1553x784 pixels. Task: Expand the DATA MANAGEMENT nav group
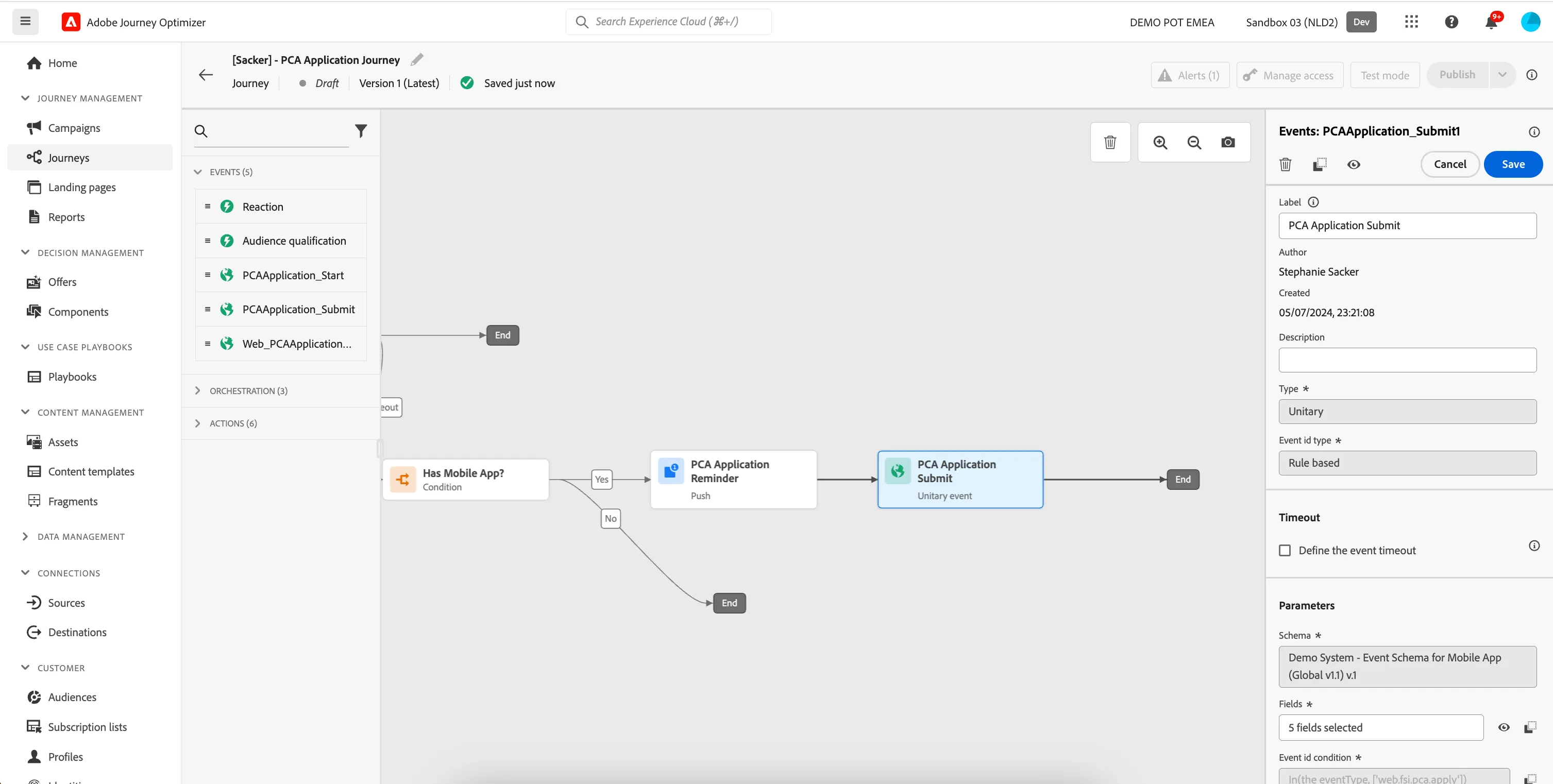tap(25, 536)
